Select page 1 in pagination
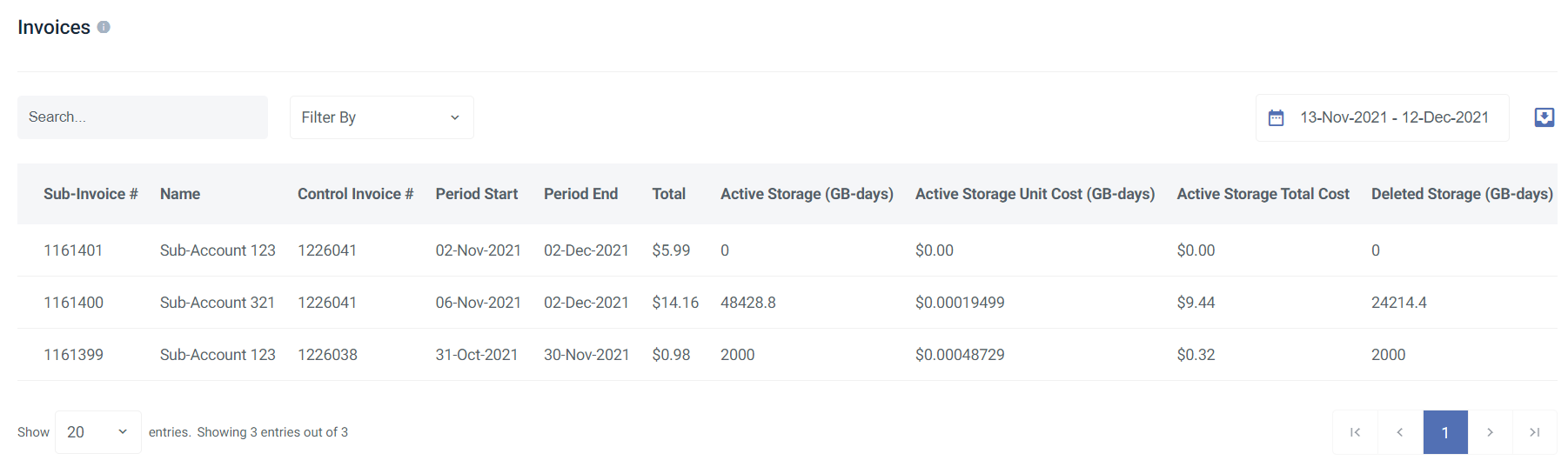Image resolution: width=1568 pixels, height=467 pixels. tap(1445, 432)
